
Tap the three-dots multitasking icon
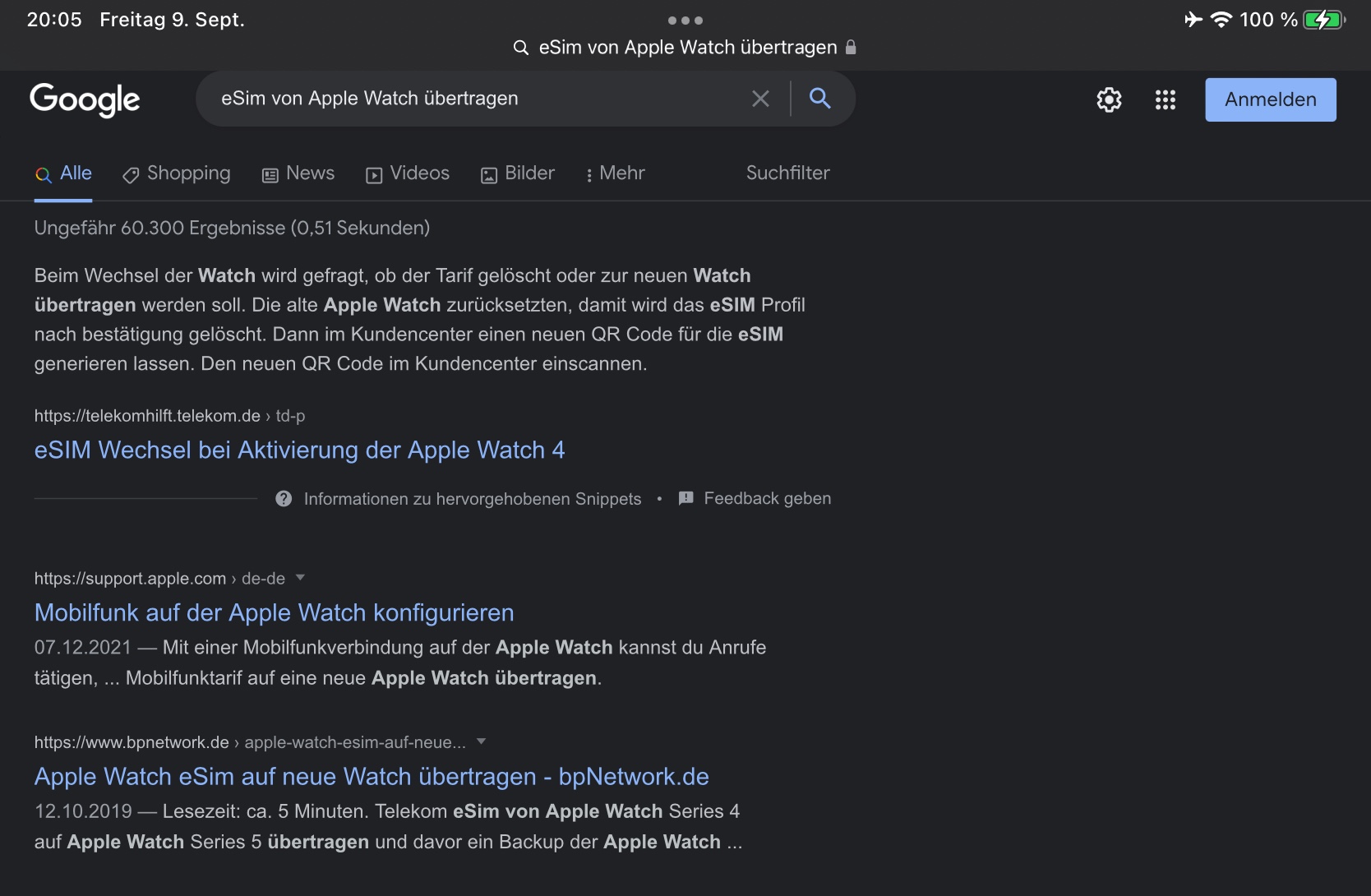(685, 20)
